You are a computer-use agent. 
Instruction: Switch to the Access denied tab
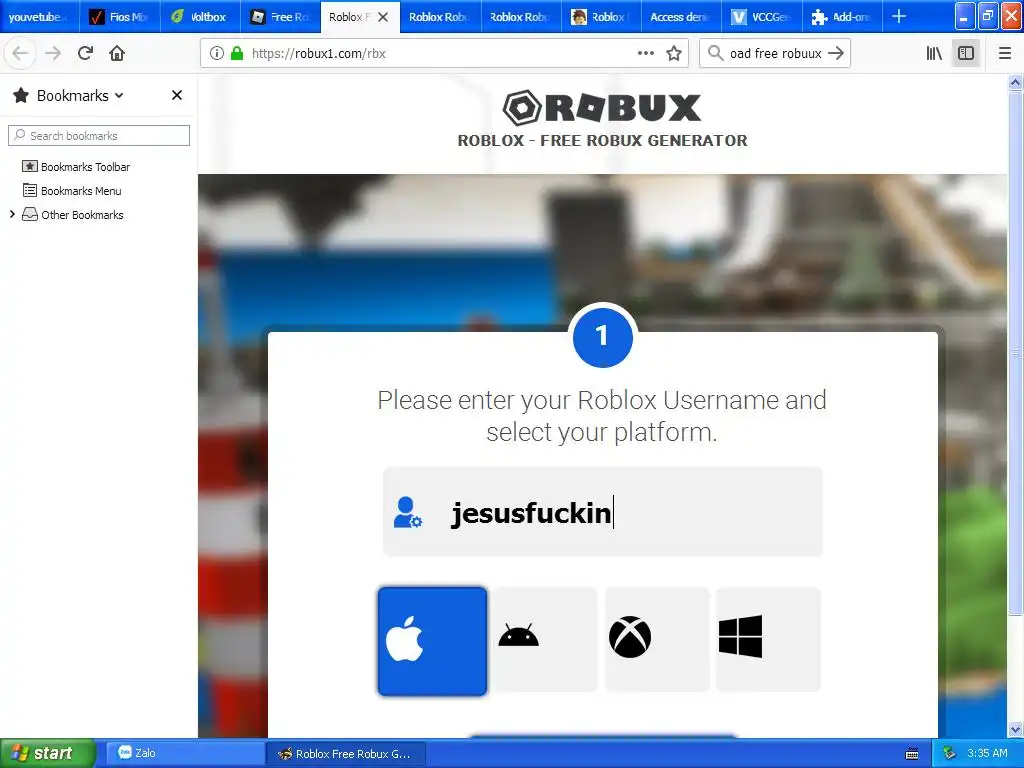682,16
